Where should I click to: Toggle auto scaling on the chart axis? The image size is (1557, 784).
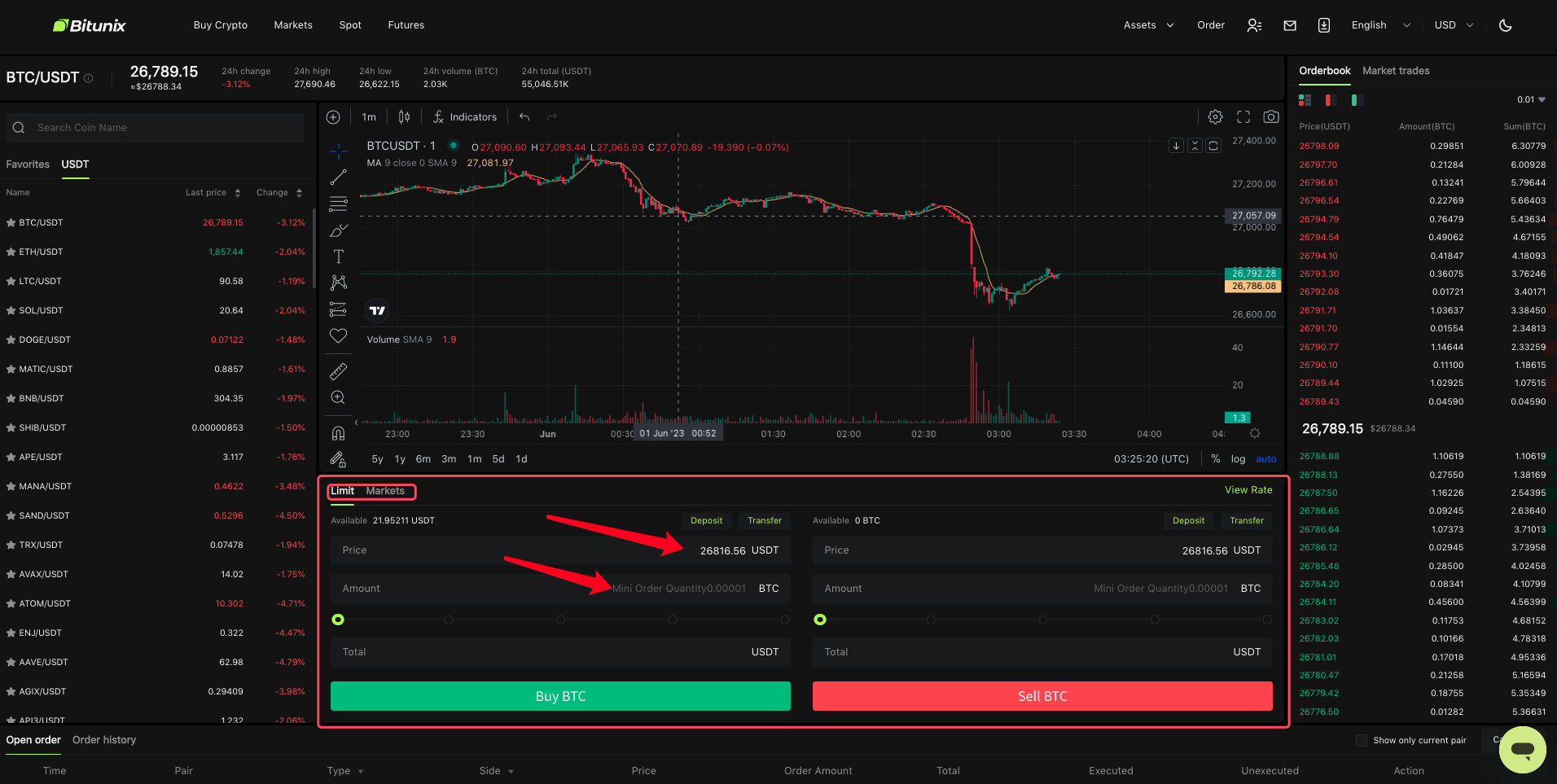coord(1265,458)
